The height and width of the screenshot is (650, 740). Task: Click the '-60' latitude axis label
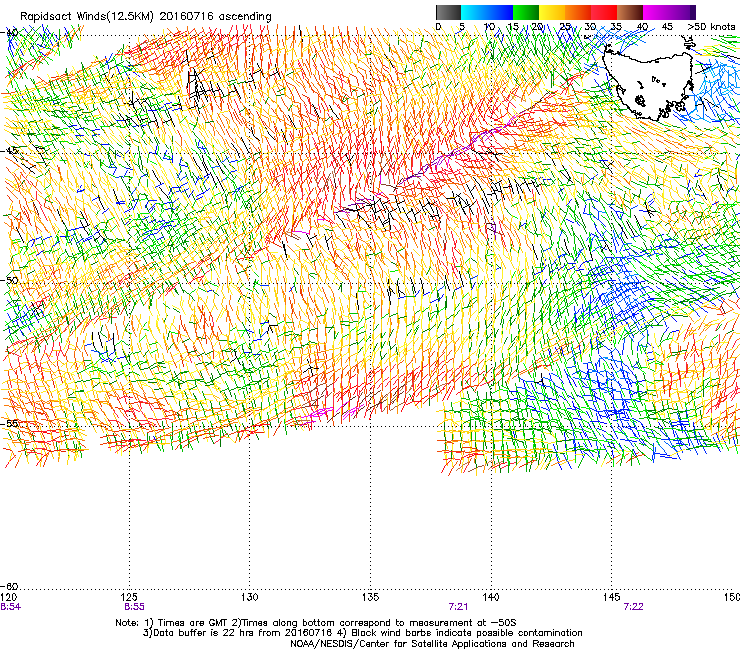click(10, 587)
